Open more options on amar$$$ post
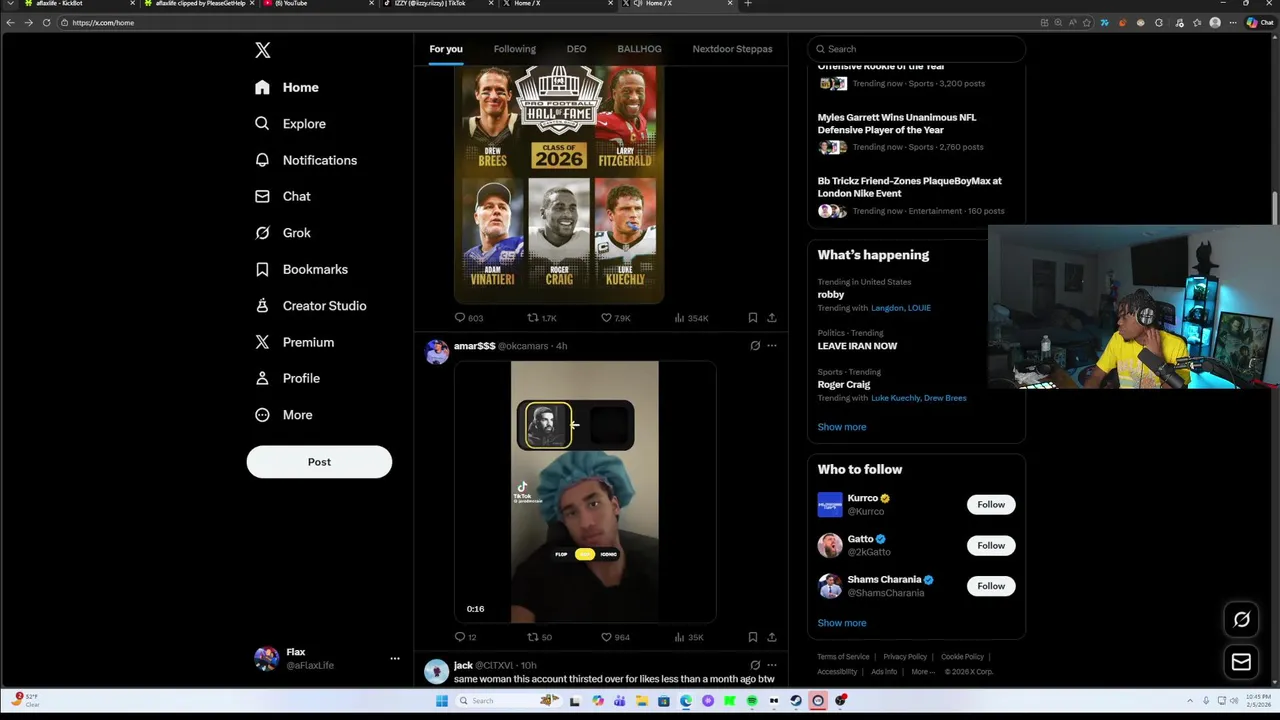Screen dimensions: 1280x720 click(x=772, y=346)
